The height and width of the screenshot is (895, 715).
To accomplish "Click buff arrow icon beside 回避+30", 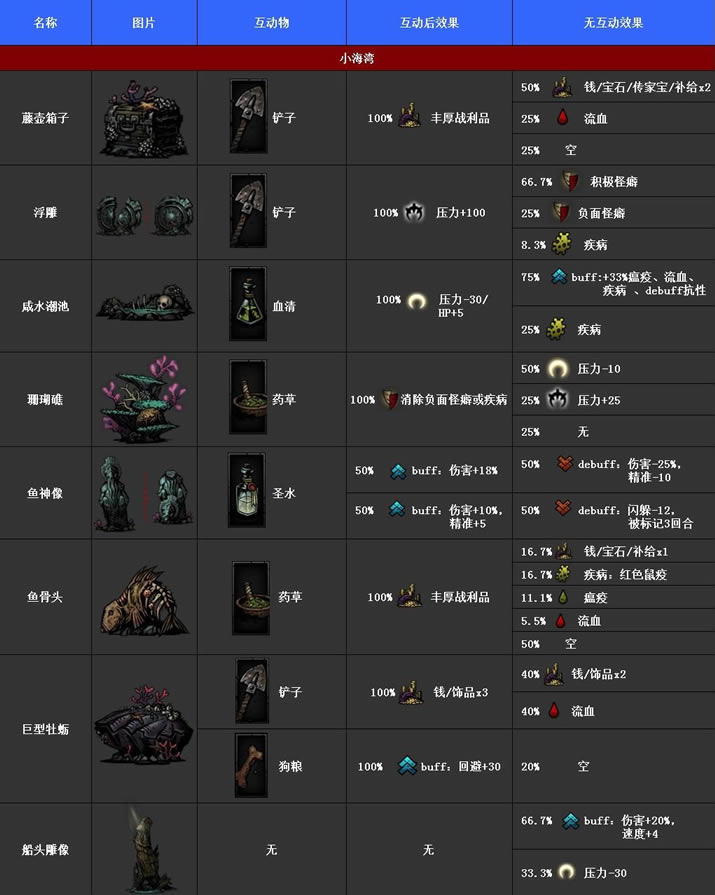I will pyautogui.click(x=407, y=765).
